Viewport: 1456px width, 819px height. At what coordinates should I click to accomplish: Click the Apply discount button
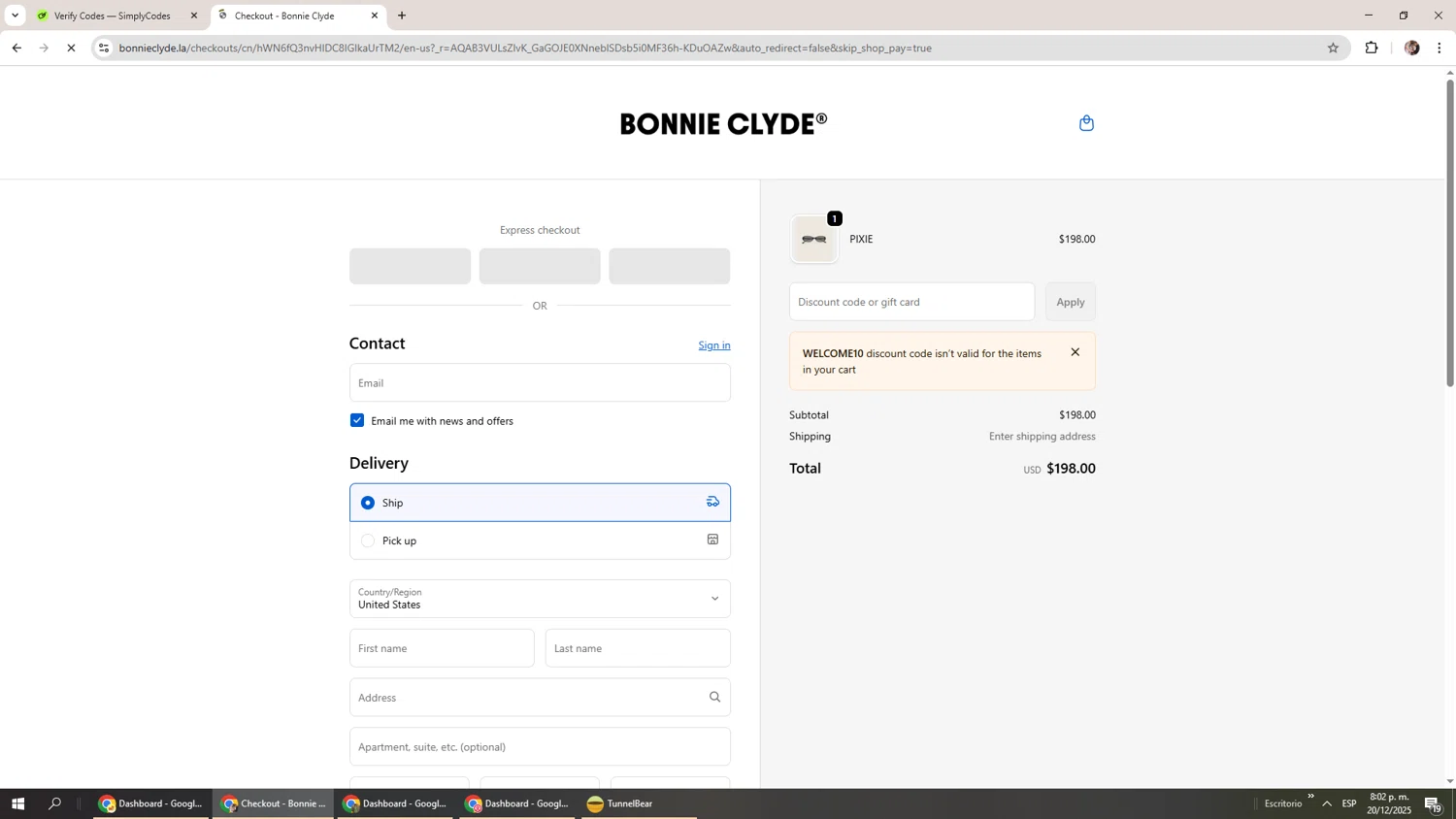click(1071, 302)
